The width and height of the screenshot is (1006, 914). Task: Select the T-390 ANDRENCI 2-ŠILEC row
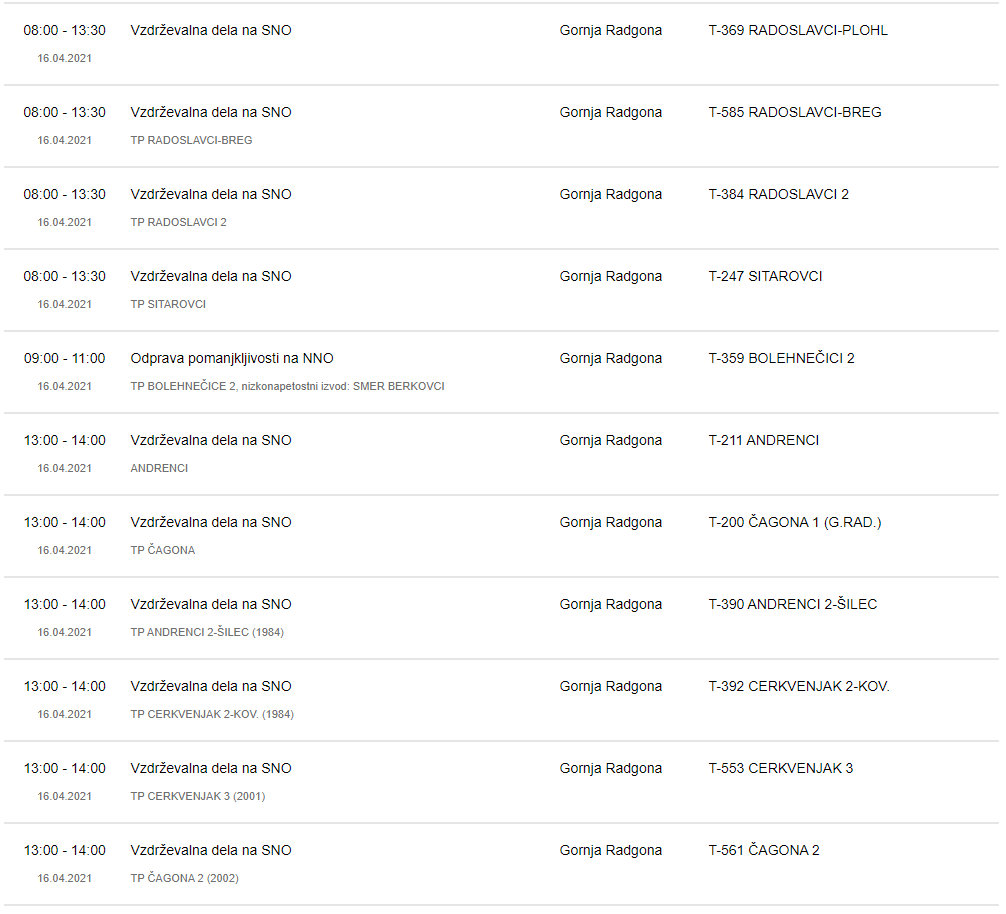click(x=792, y=604)
